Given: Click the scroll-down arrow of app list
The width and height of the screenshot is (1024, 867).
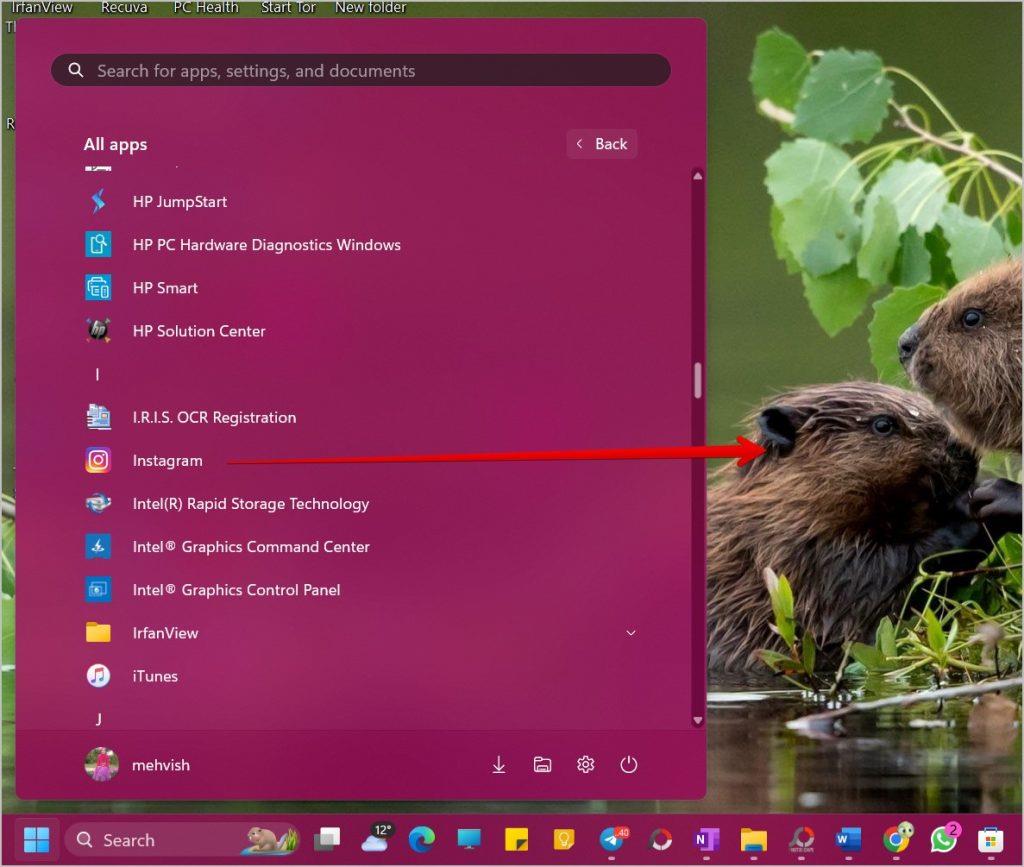Looking at the screenshot, I should 697,721.
